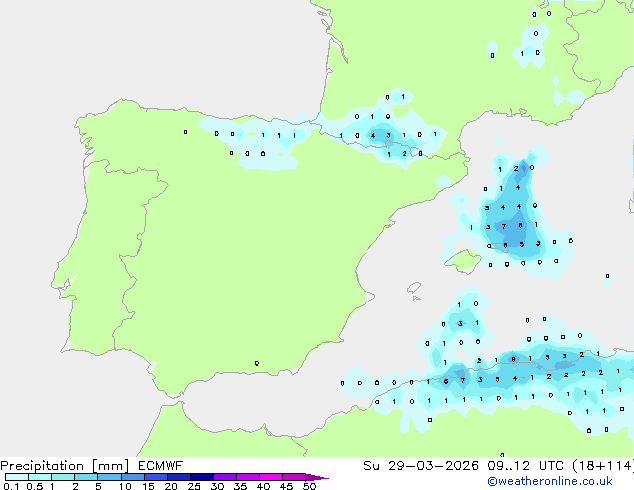Click the Mallorca island outline
This screenshot has width=634, height=490.
point(463,260)
